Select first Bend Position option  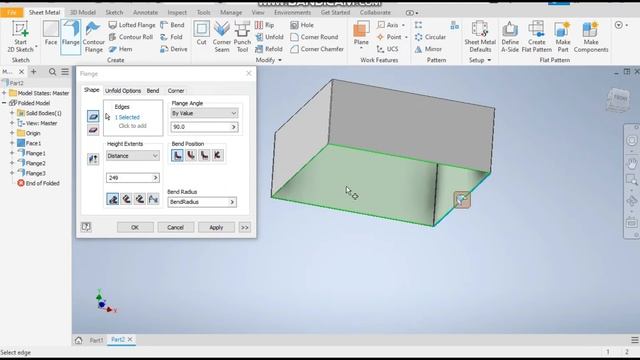(x=177, y=155)
